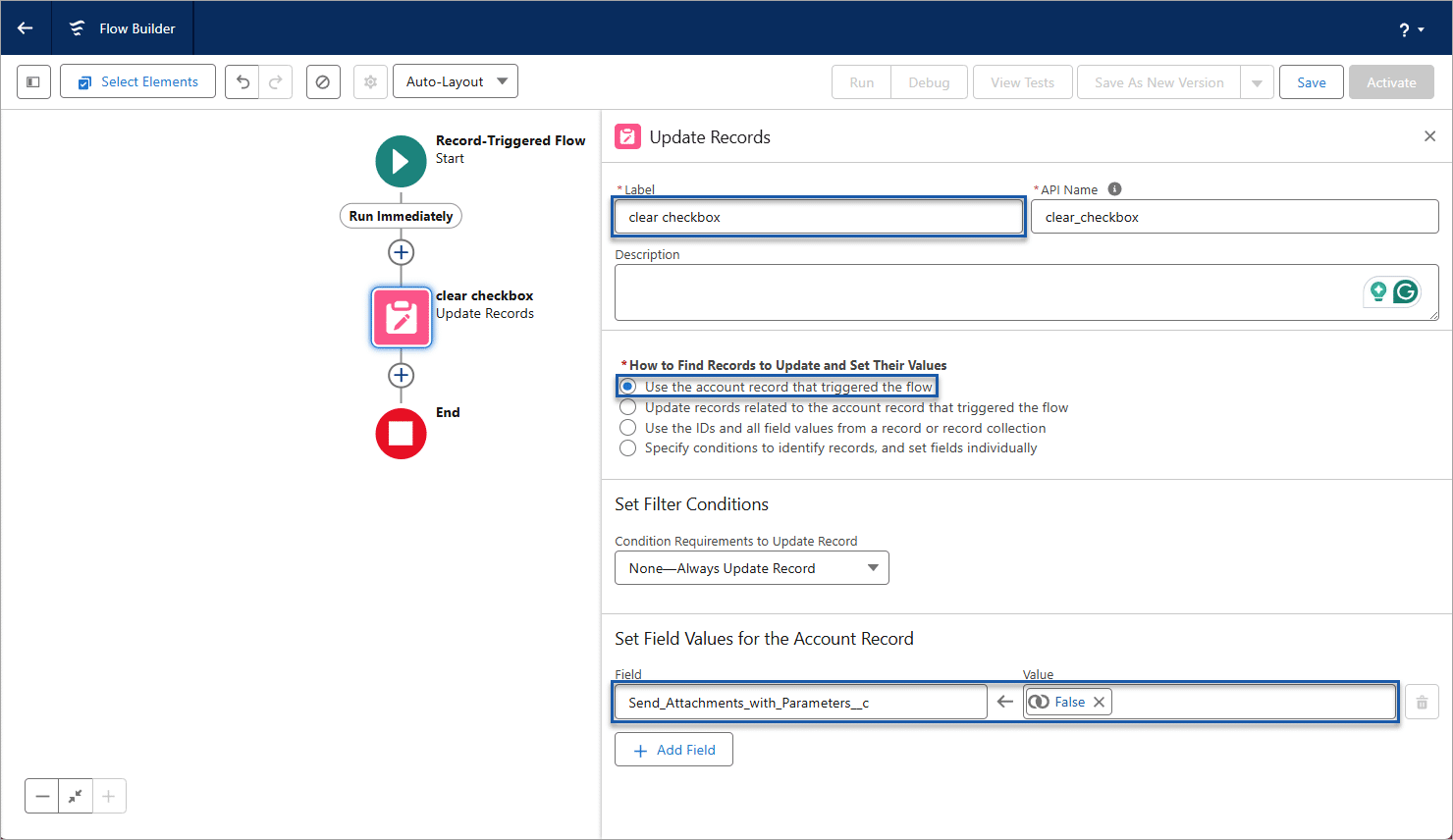Select the Start element play icon
Viewport: 1453px width, 840px height.
click(401, 161)
